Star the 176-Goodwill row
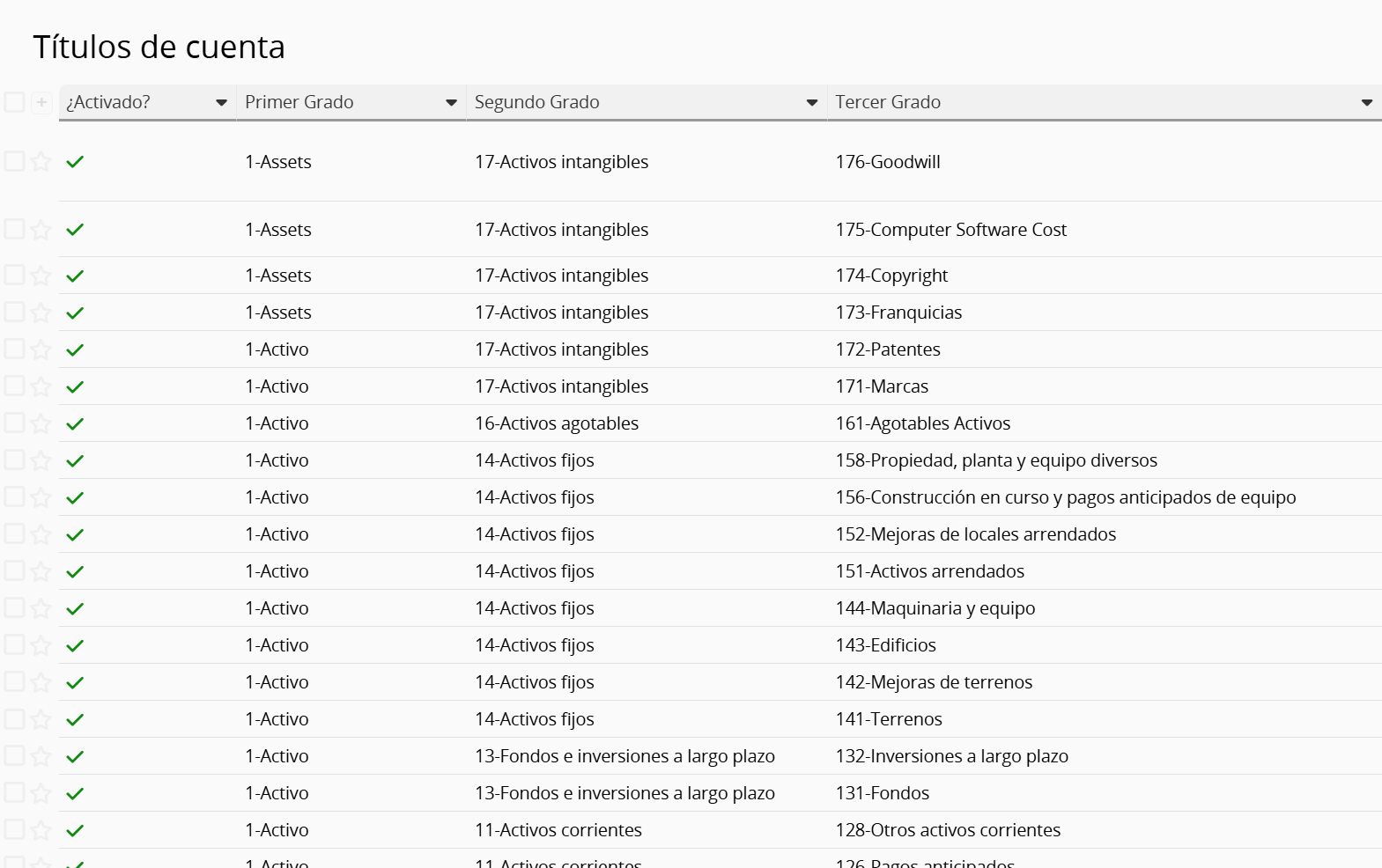 point(41,161)
